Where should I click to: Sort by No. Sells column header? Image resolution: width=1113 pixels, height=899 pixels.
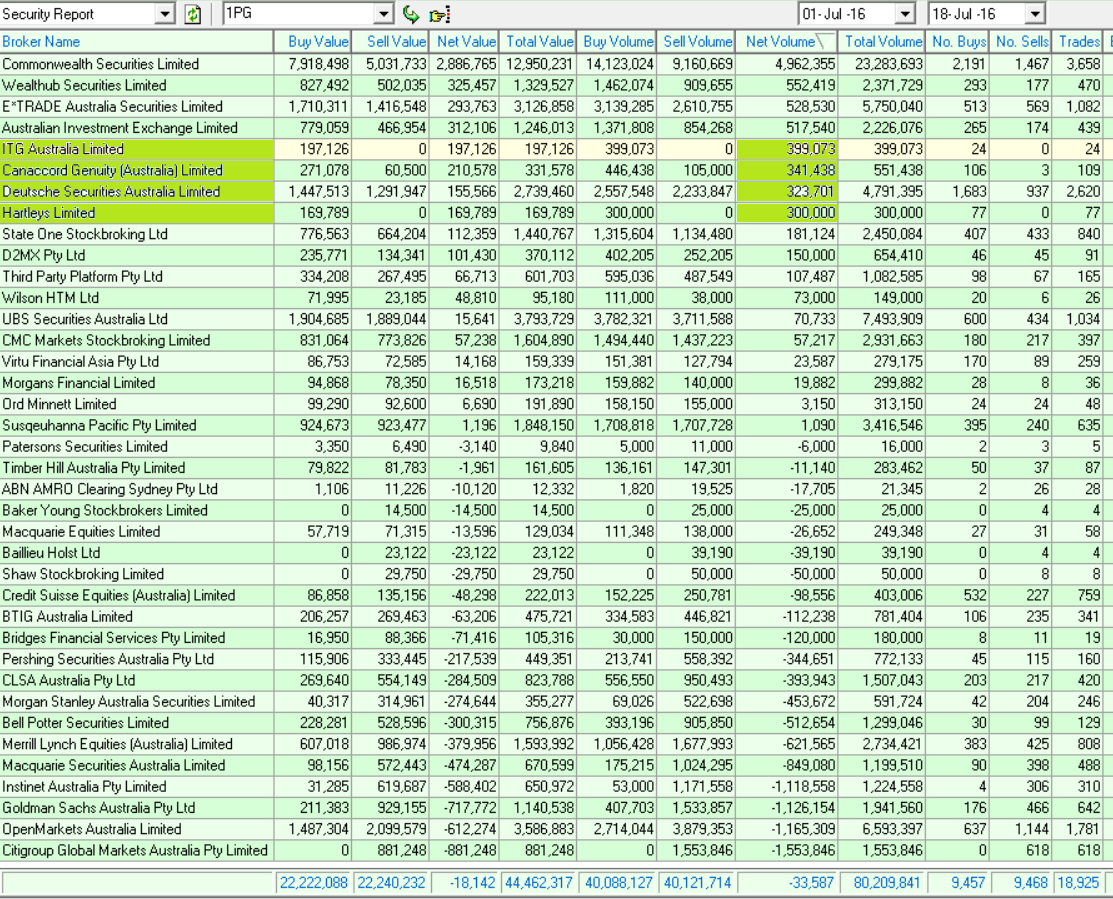(1021, 42)
